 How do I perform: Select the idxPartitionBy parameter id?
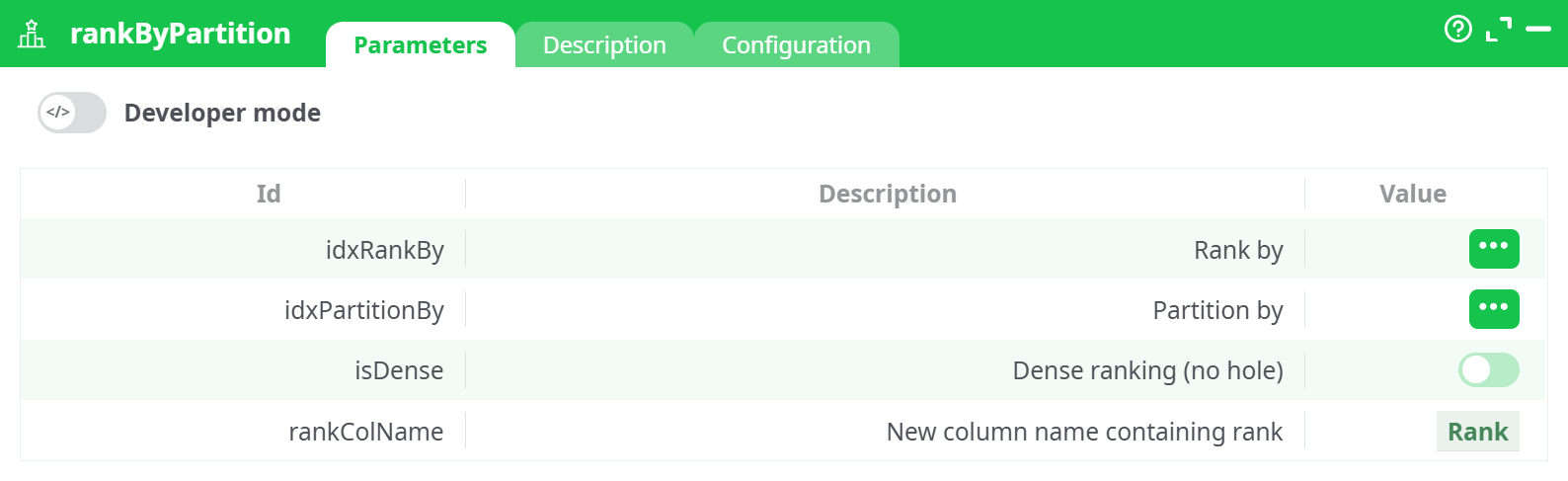(363, 310)
